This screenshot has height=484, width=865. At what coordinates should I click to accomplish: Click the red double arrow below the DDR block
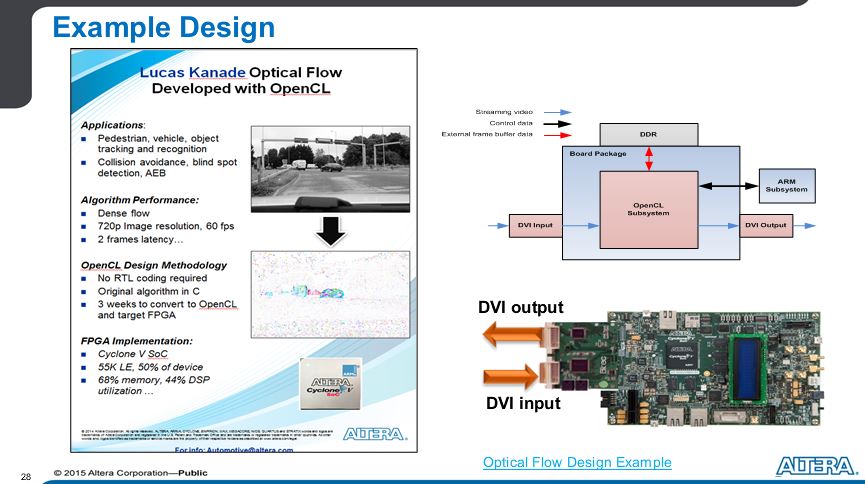649,158
